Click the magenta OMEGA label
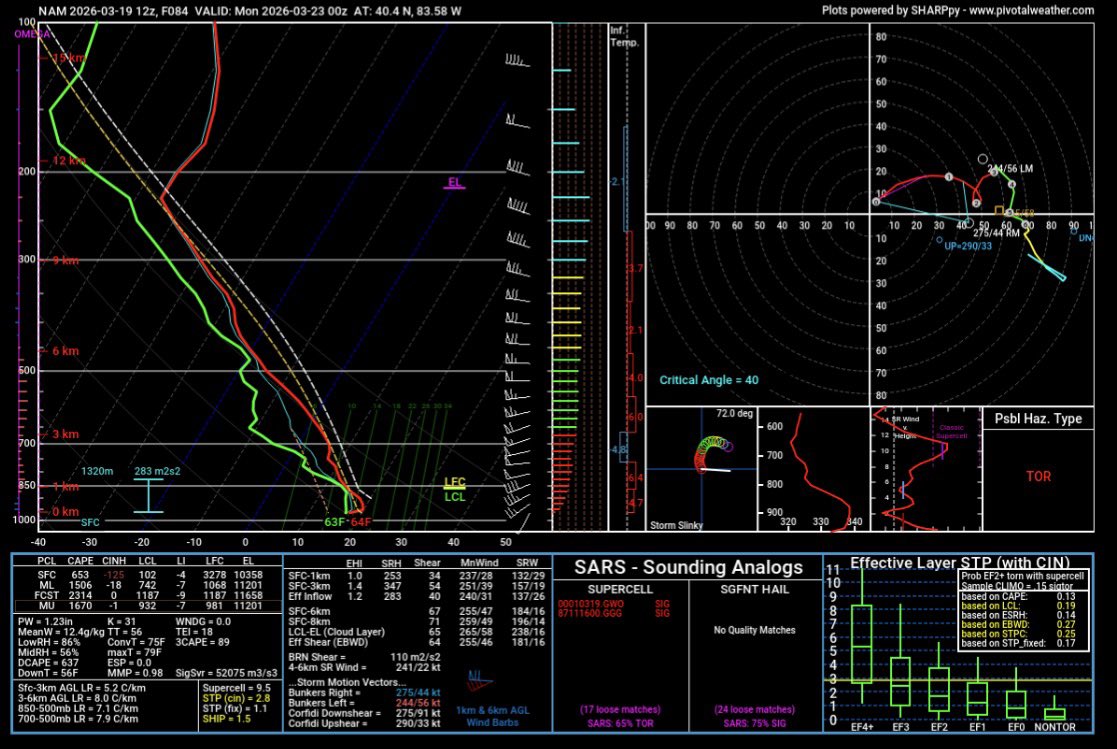The width and height of the screenshot is (1117, 749). coord(32,34)
